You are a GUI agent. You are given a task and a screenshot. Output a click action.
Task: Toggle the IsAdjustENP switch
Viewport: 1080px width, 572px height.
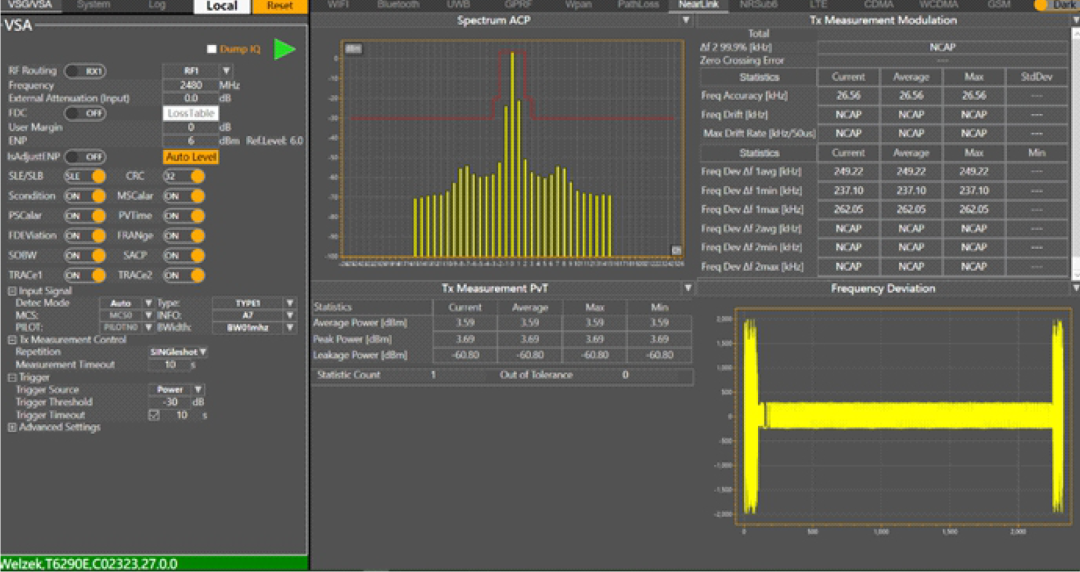tap(85, 156)
